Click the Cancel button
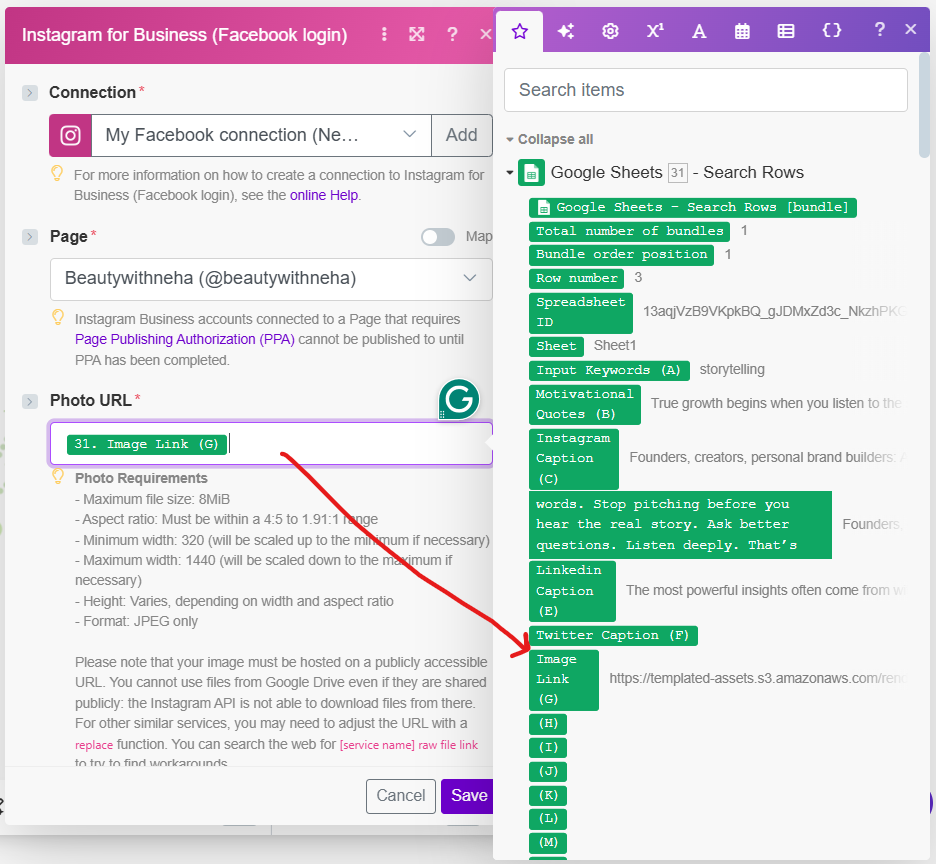Viewport: 936px width, 864px height. (401, 796)
